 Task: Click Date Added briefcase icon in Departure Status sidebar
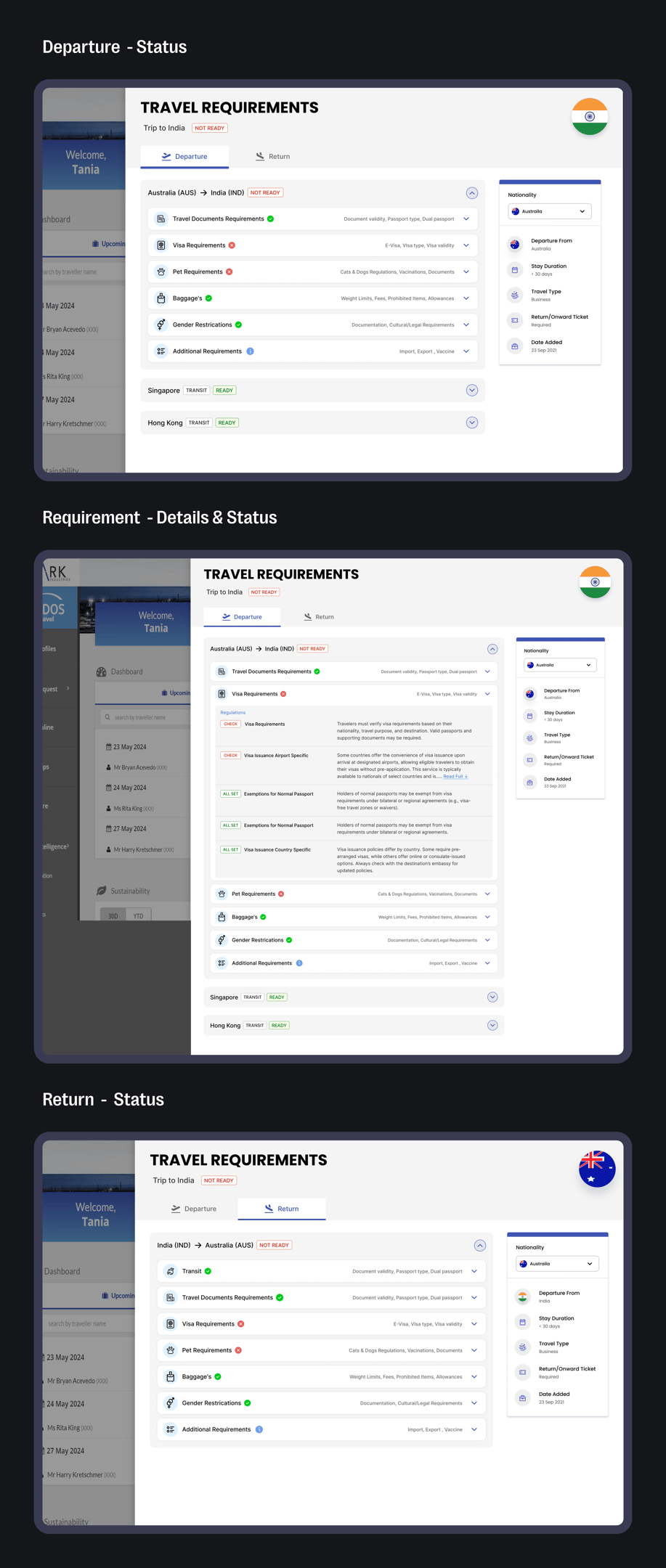click(x=515, y=346)
